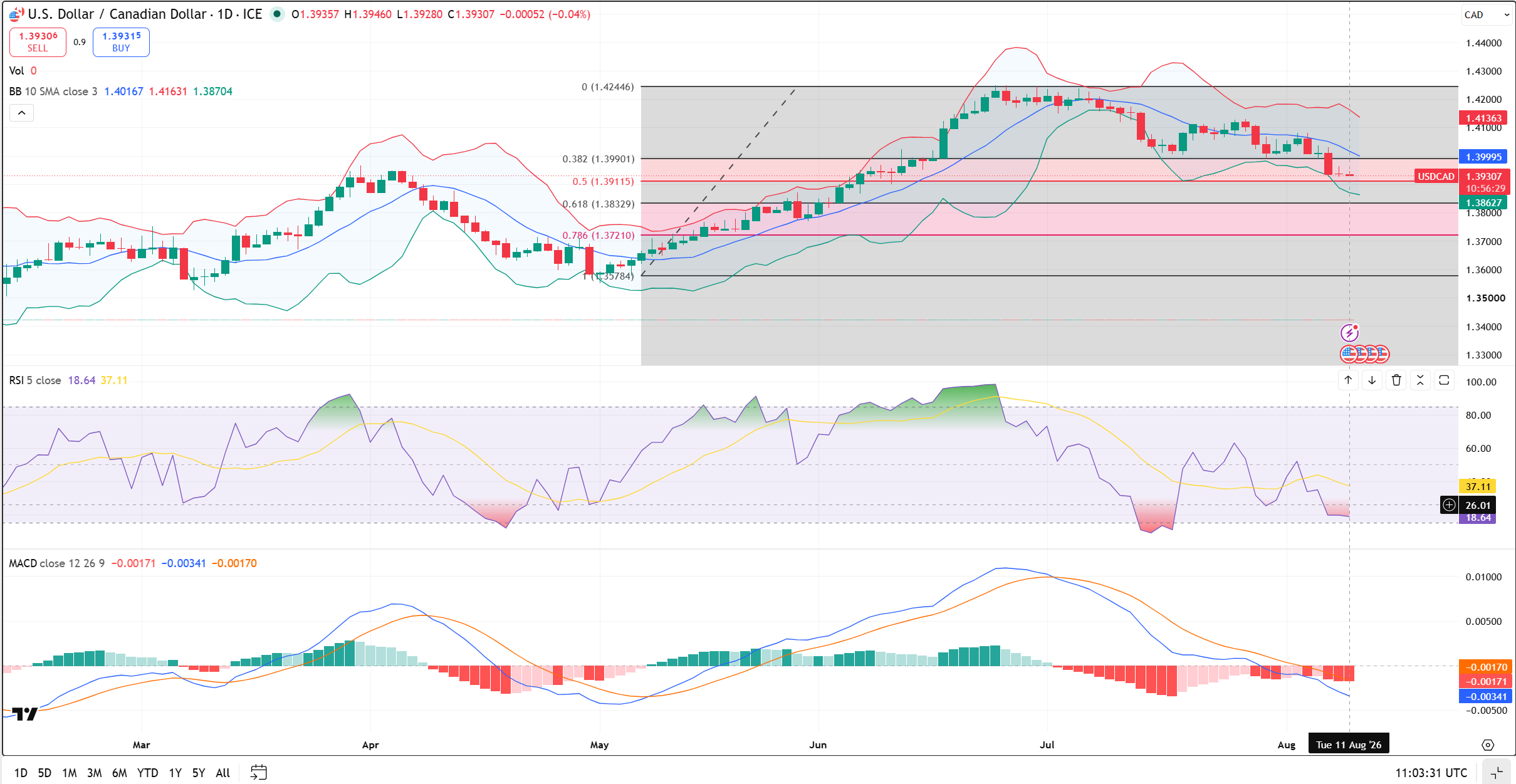Maximize the RSI pane
This screenshot has height=784, width=1516.
click(x=1444, y=380)
